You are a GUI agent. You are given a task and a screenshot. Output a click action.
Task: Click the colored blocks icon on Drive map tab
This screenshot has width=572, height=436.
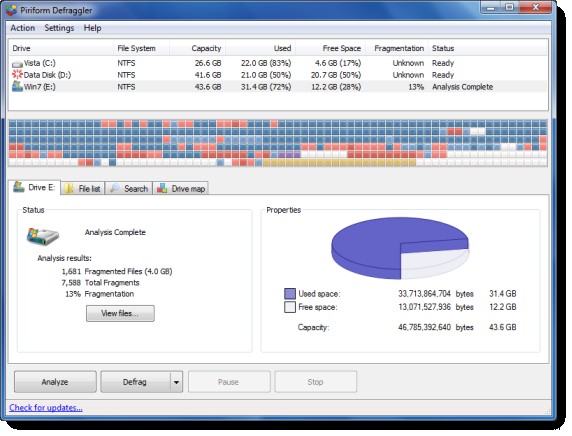click(162, 189)
